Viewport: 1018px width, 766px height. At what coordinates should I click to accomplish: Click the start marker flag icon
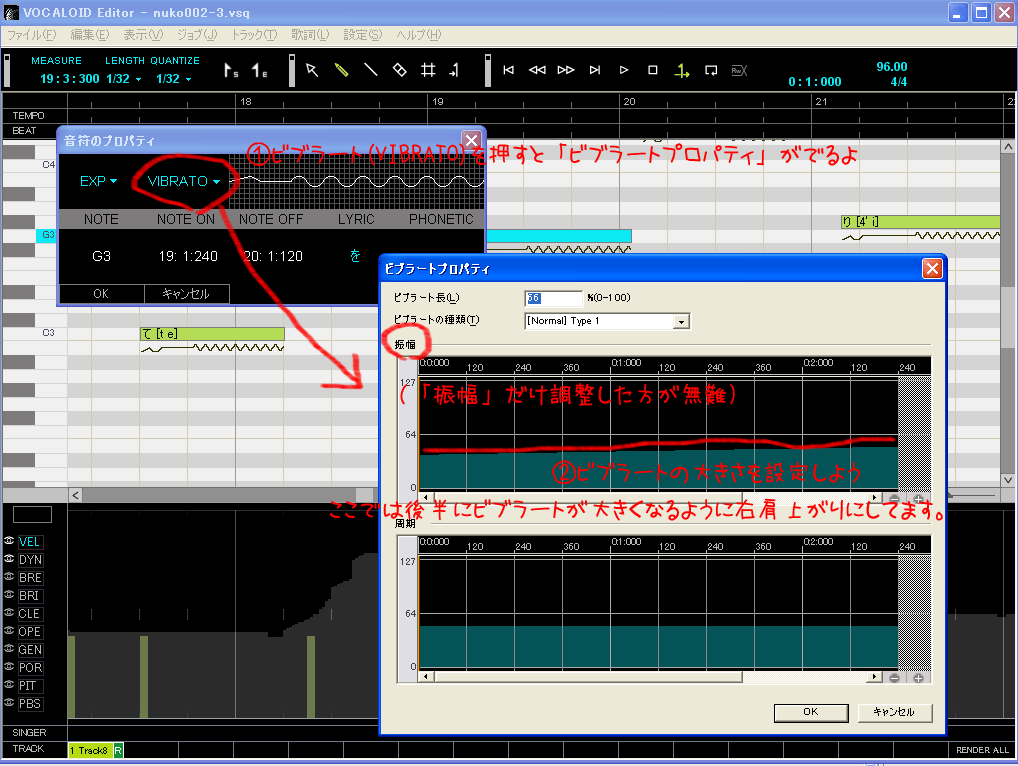[x=231, y=70]
